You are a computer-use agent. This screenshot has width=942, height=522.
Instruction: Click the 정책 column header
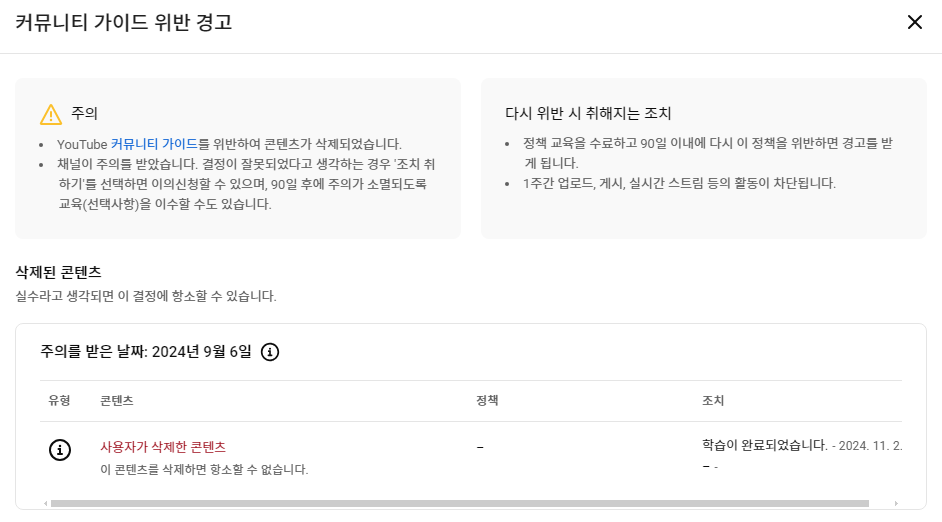pos(487,401)
